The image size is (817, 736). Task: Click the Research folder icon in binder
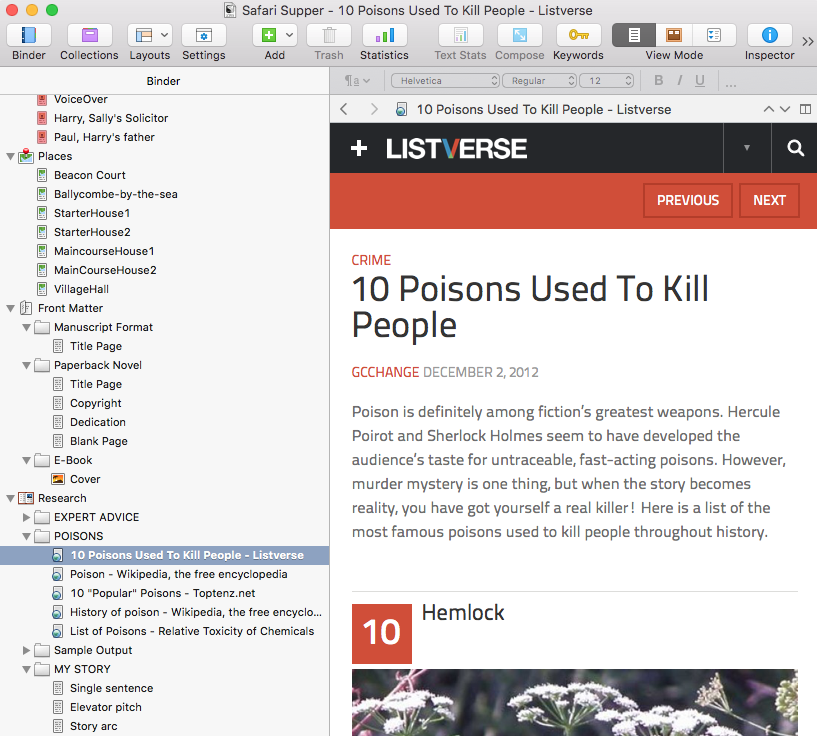26,498
